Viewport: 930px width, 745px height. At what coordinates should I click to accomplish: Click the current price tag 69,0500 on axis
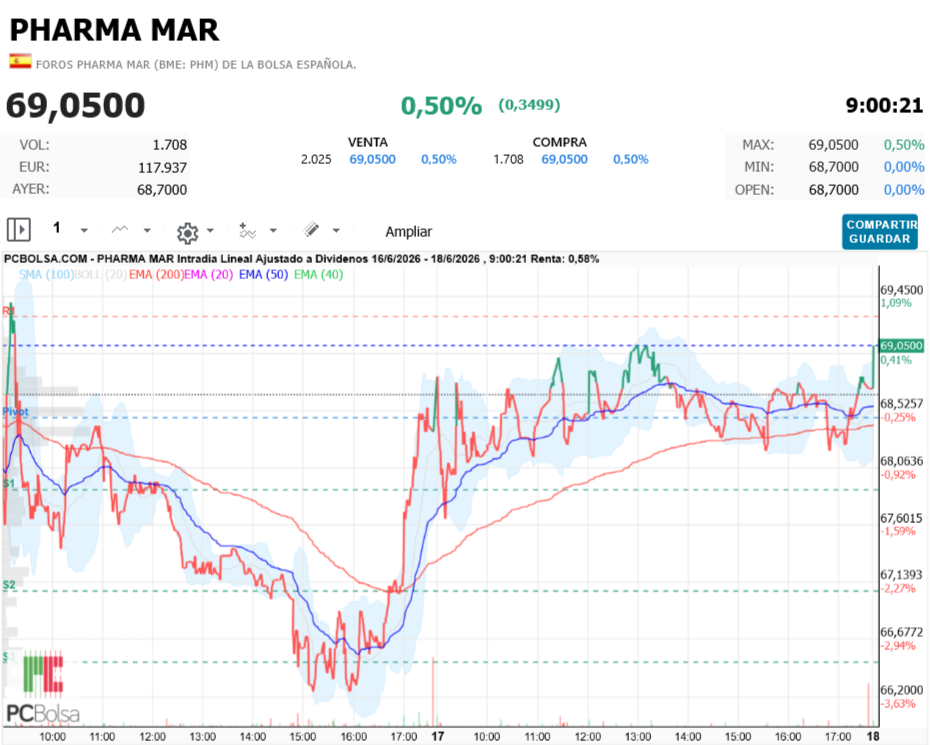click(901, 346)
